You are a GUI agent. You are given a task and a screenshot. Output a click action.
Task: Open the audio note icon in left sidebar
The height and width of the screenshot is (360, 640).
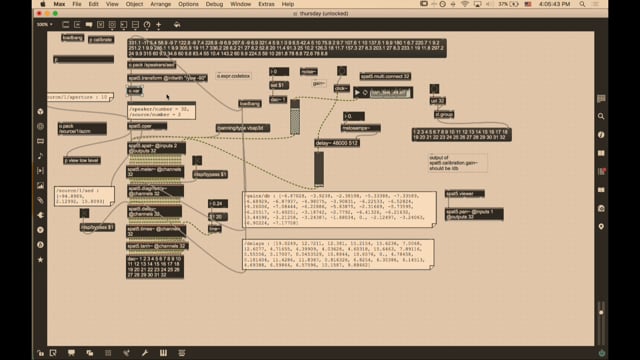40,156
